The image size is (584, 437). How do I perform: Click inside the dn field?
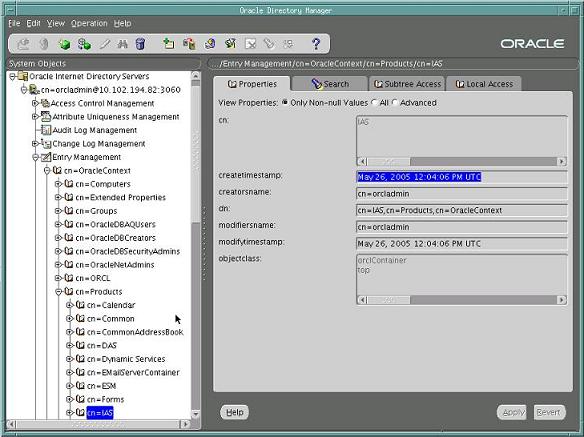point(461,210)
